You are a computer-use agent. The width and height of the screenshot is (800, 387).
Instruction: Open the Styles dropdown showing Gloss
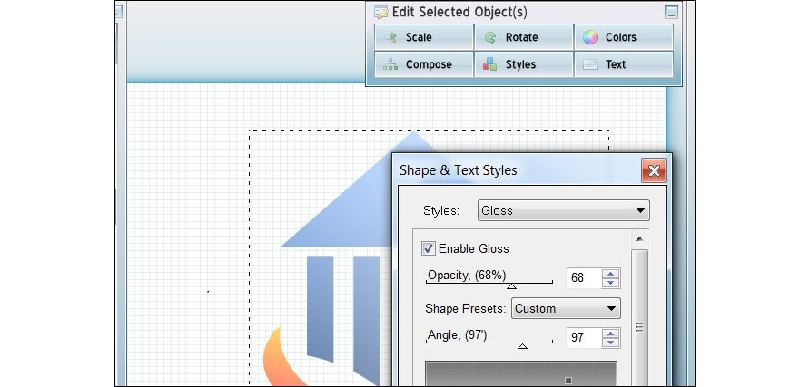coord(563,210)
